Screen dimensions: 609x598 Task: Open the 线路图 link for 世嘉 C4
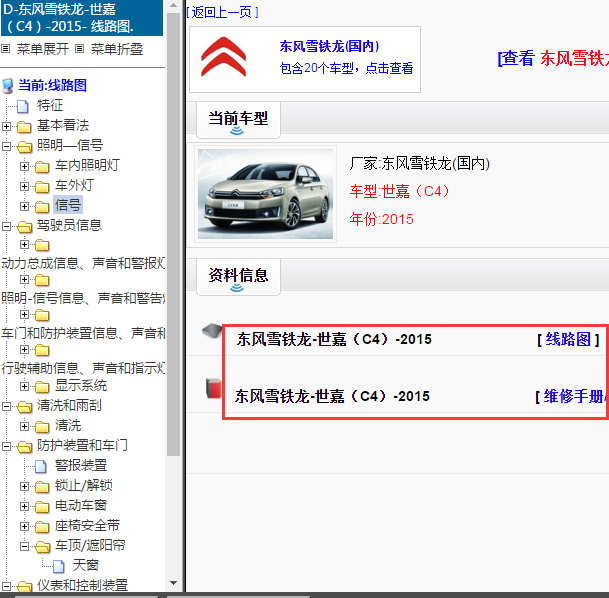(568, 339)
